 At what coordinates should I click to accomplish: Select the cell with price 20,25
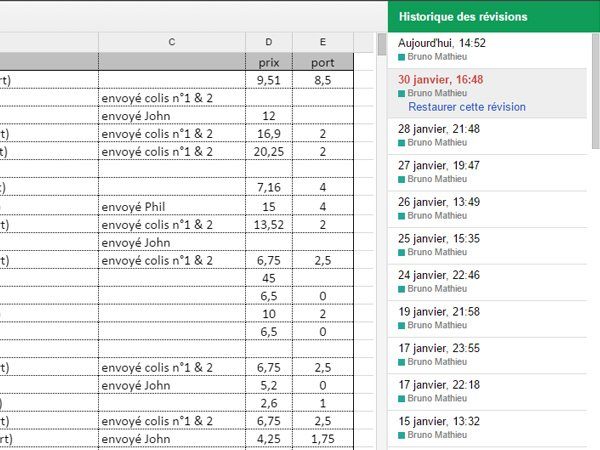(269, 152)
